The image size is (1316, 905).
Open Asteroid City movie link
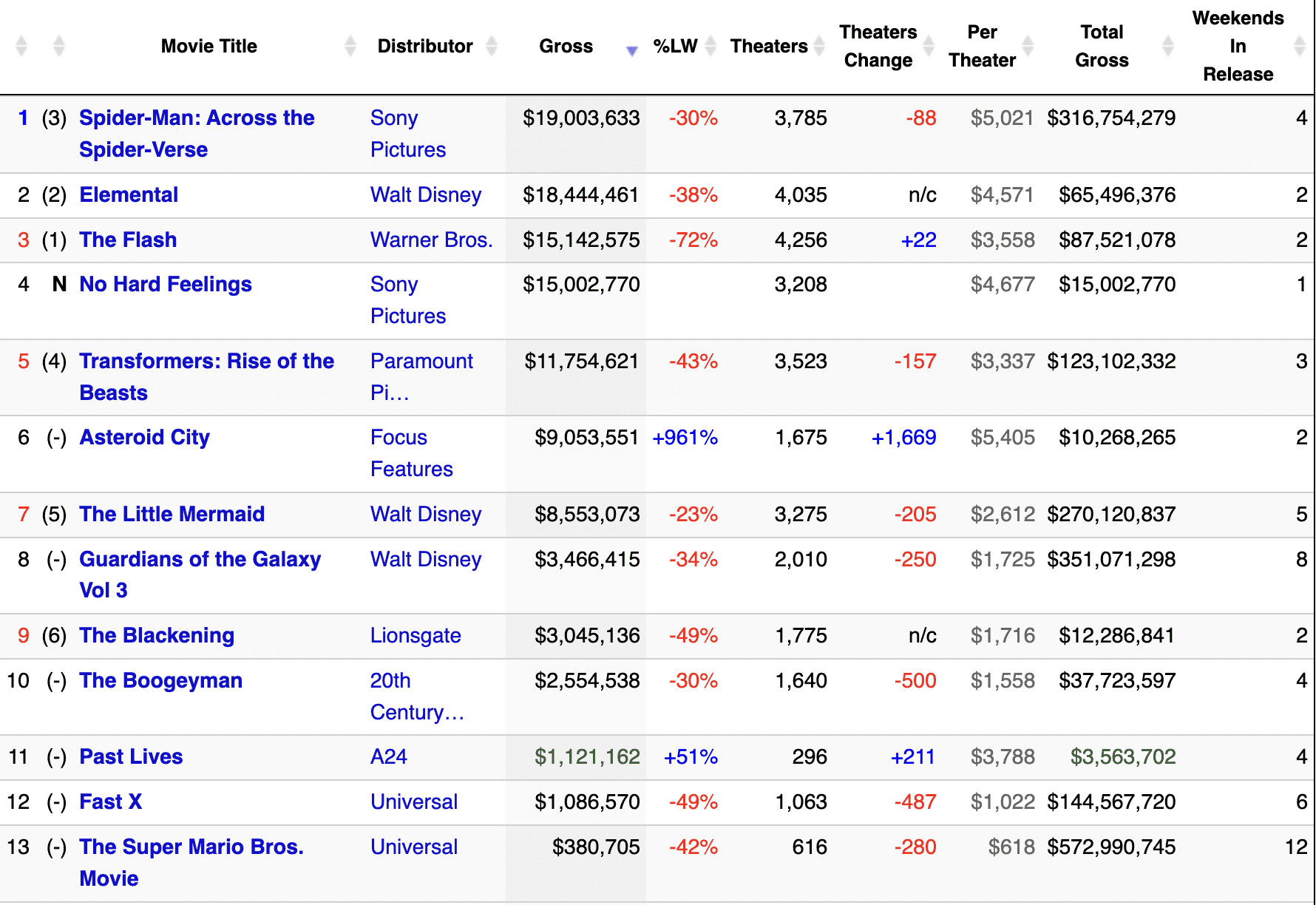(144, 437)
